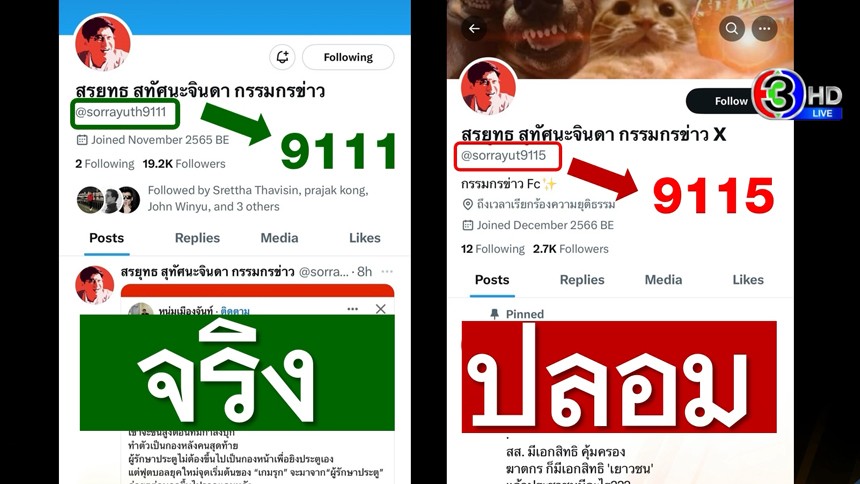Viewport: 860px width, 484px height.
Task: Close the embedded post with X icon
Action: [381, 309]
